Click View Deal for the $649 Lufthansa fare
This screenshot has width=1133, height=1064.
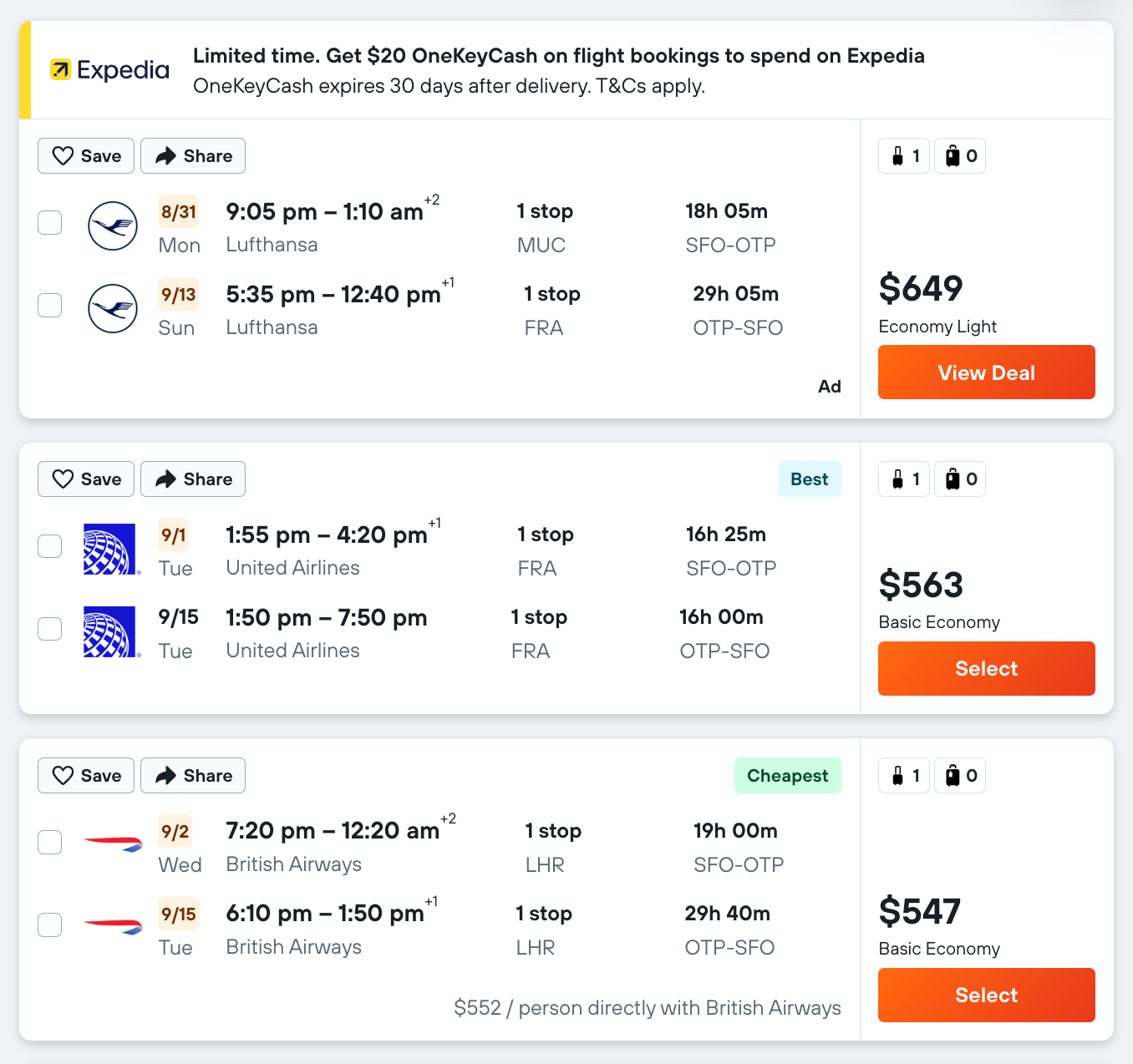pos(986,372)
